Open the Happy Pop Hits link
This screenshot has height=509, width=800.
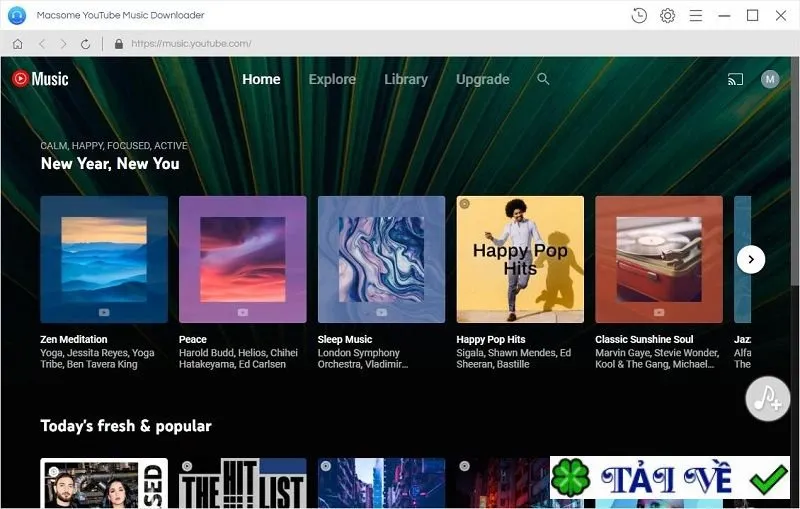490,339
